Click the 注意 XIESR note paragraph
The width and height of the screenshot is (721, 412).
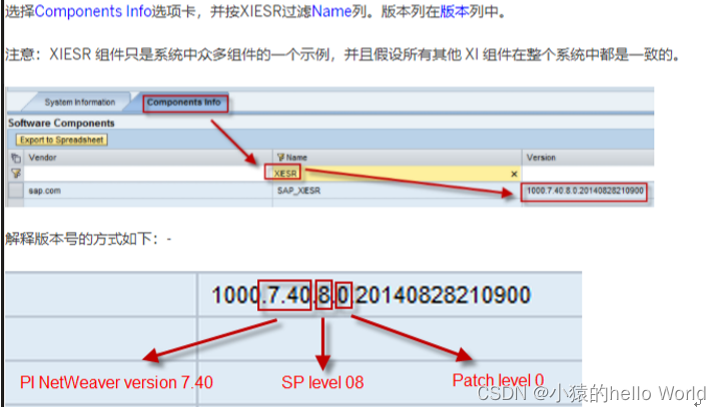point(342,55)
